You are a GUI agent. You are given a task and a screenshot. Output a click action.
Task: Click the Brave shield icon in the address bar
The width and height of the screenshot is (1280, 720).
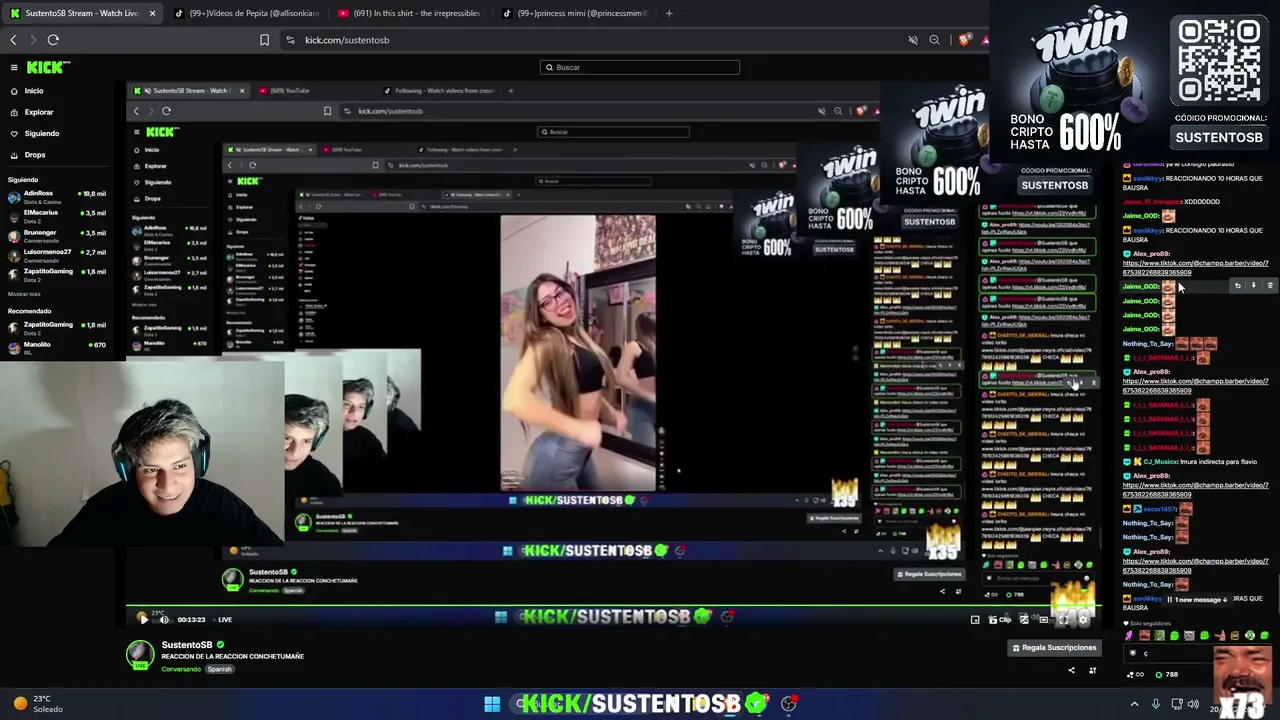pyautogui.click(x=963, y=40)
